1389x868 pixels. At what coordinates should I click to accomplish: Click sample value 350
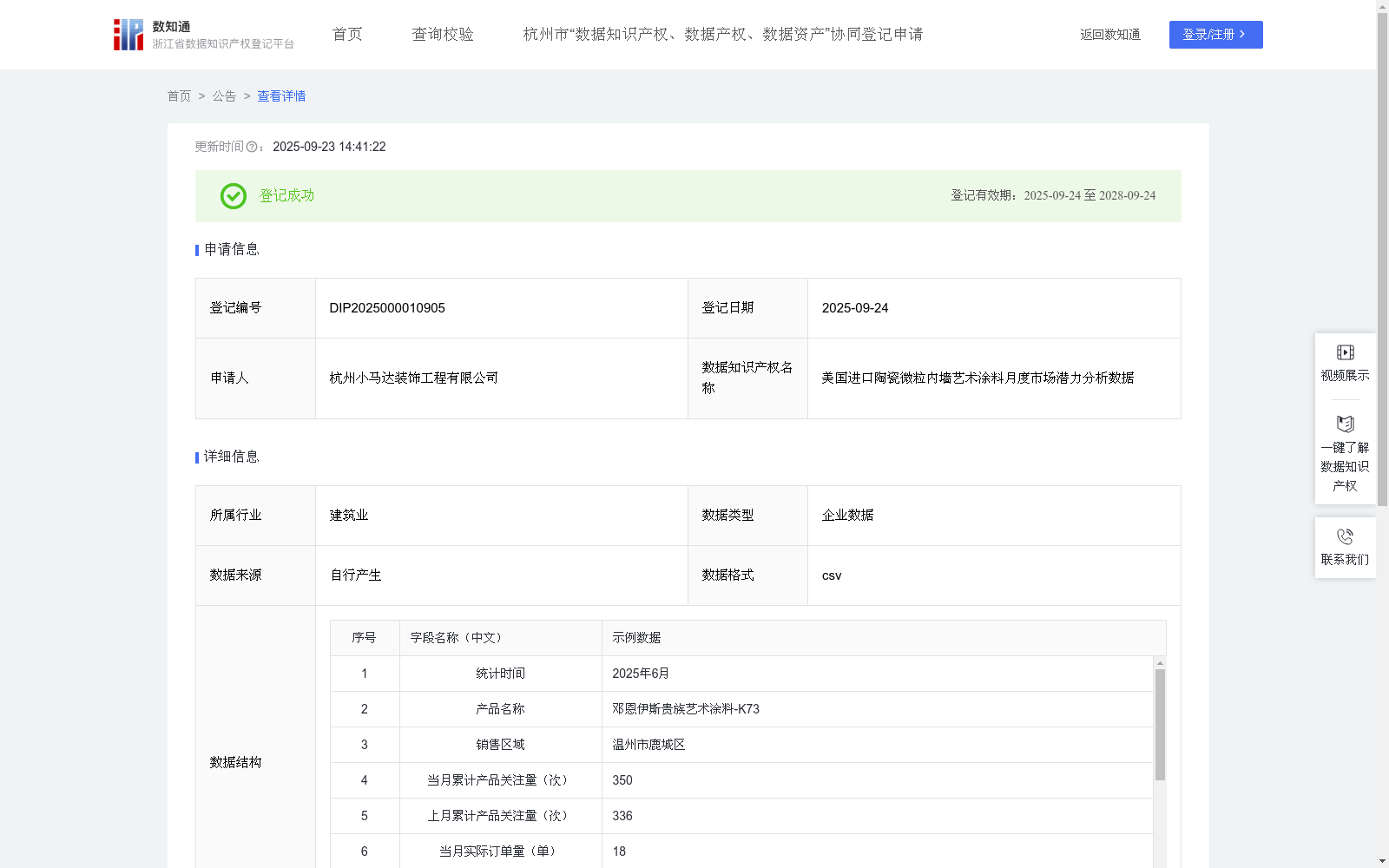[622, 780]
